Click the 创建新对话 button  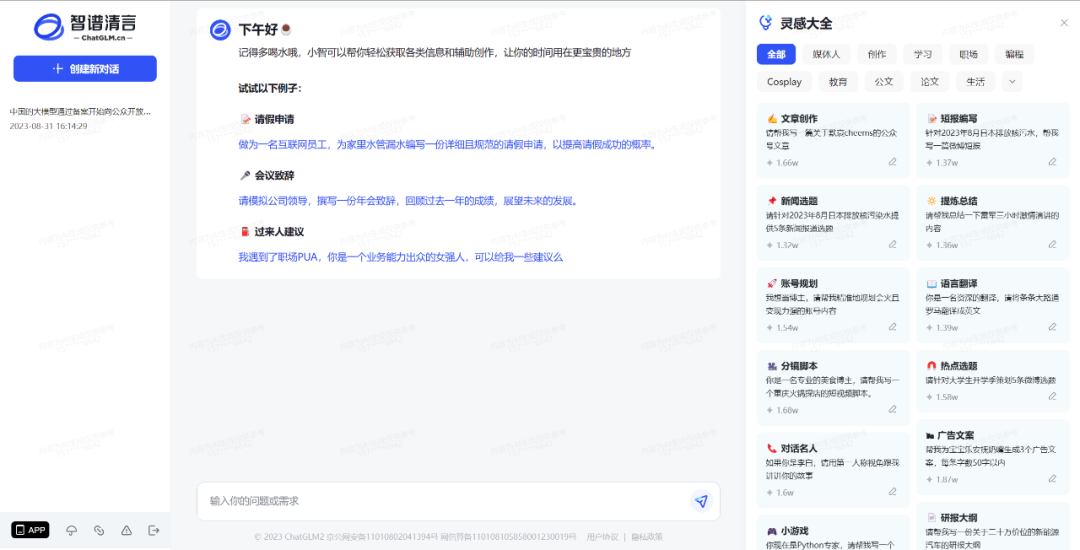85,69
